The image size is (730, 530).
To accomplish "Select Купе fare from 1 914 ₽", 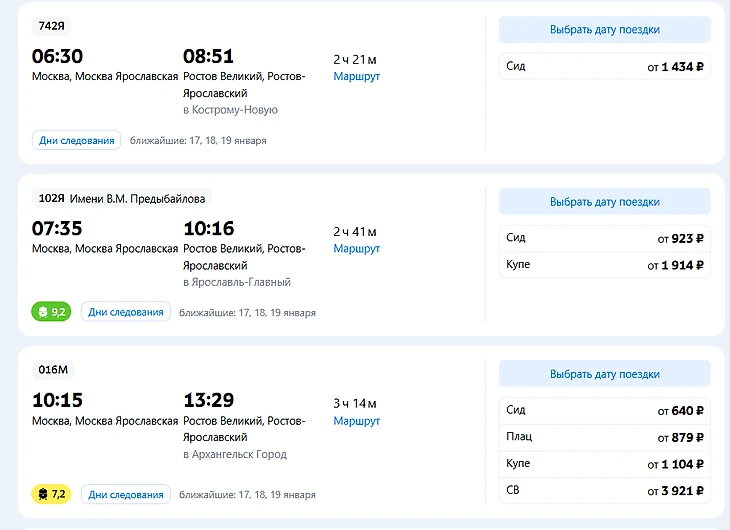I will [604, 265].
